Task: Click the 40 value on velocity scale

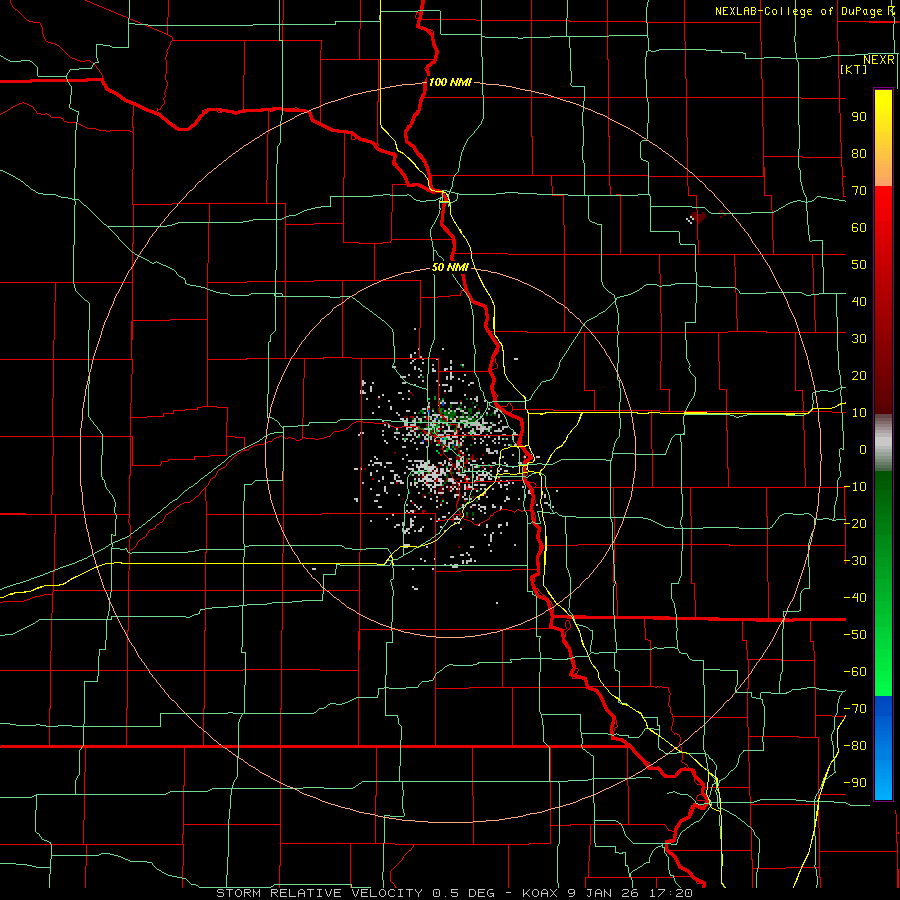Action: [859, 301]
